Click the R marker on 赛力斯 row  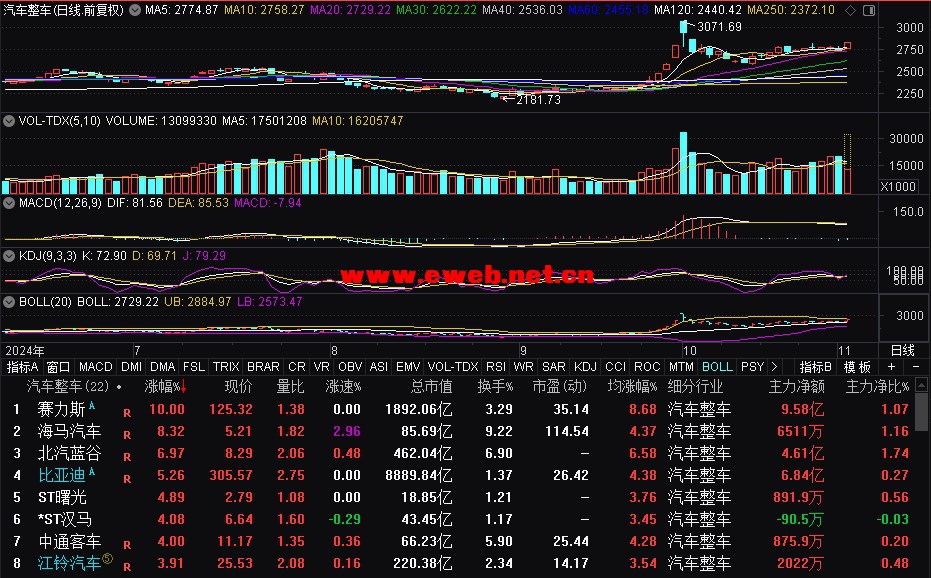click(x=127, y=412)
